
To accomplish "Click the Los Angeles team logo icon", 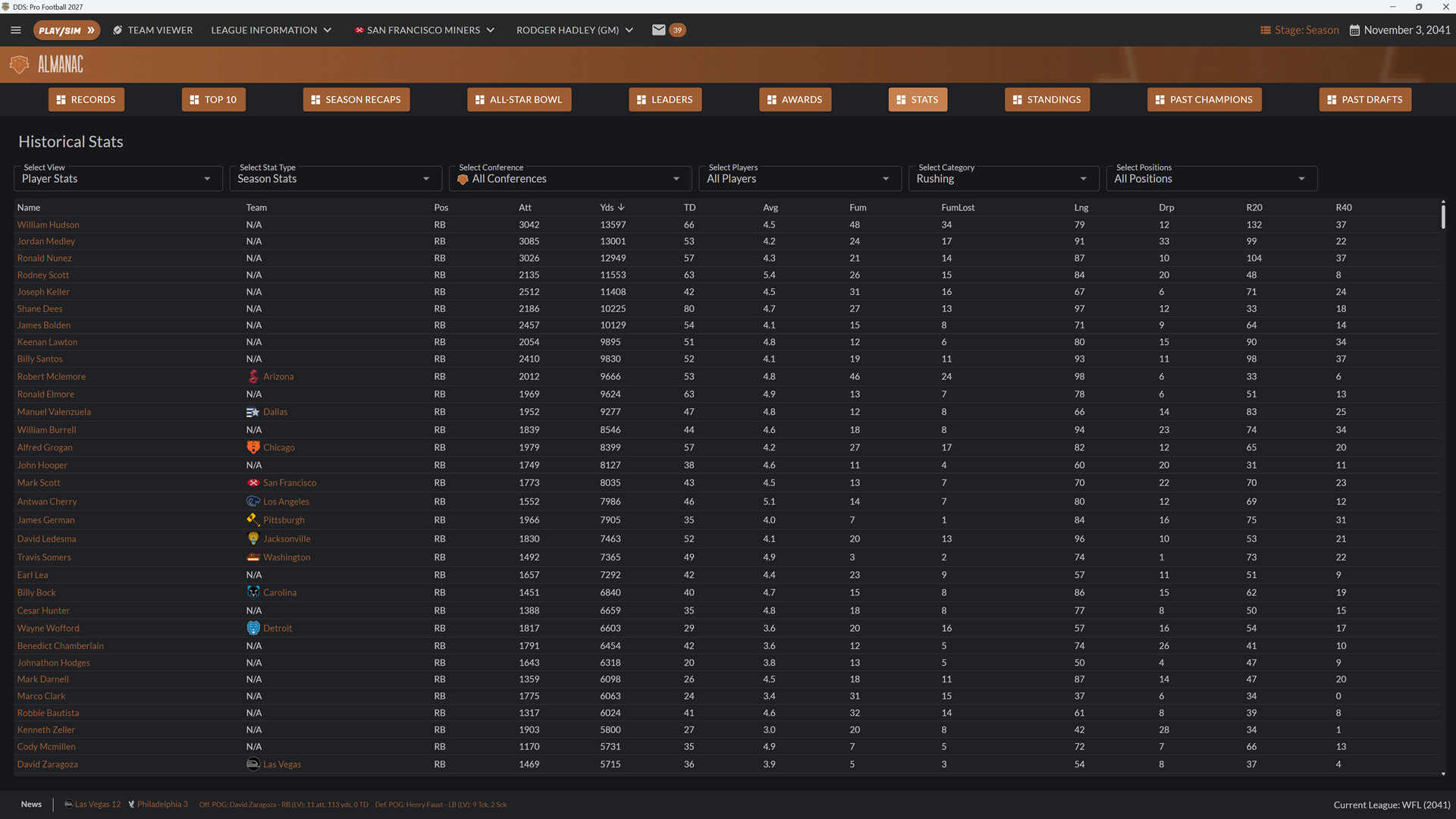I will tap(253, 501).
